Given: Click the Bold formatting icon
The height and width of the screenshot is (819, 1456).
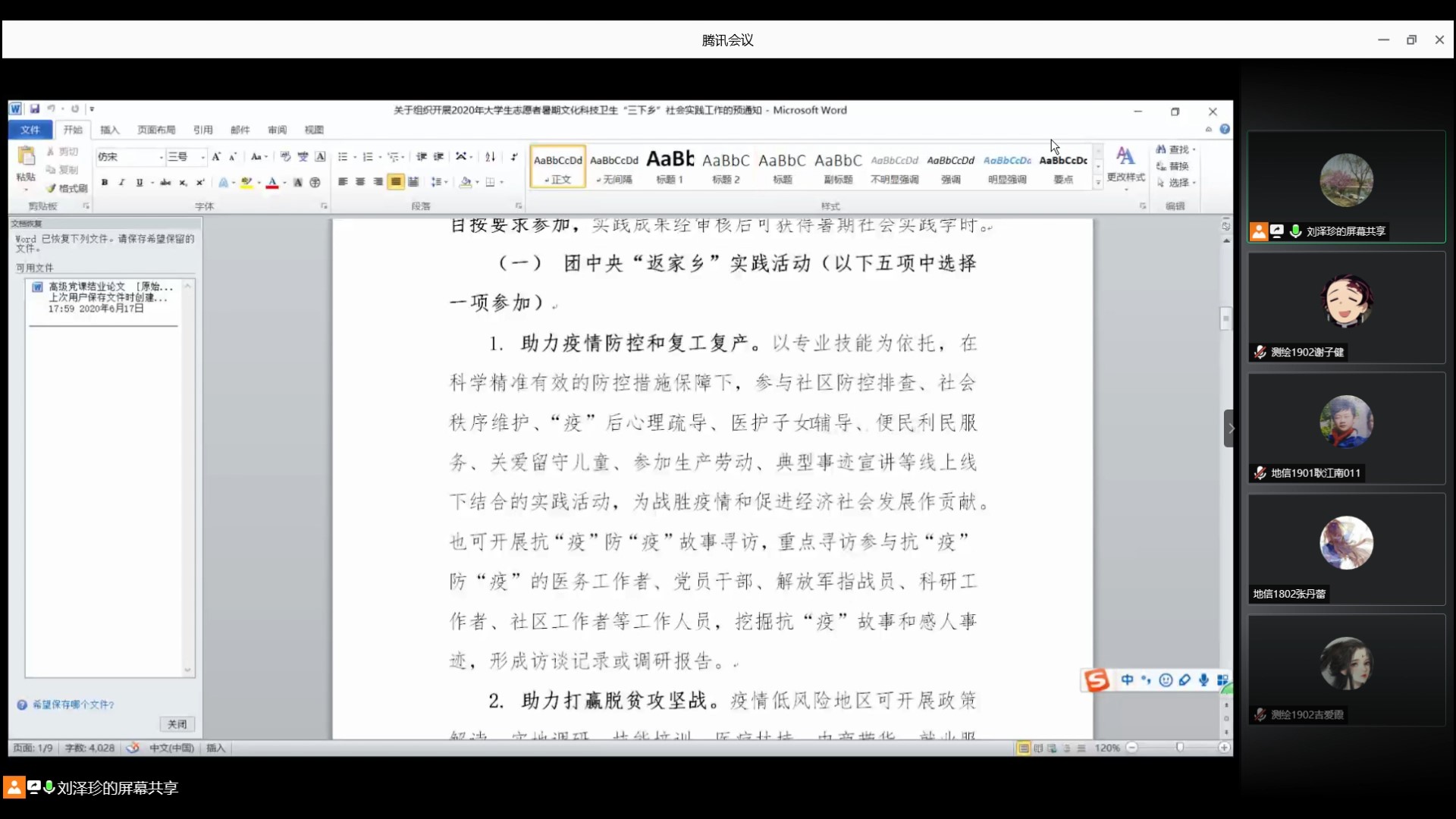Looking at the screenshot, I should click(x=105, y=183).
